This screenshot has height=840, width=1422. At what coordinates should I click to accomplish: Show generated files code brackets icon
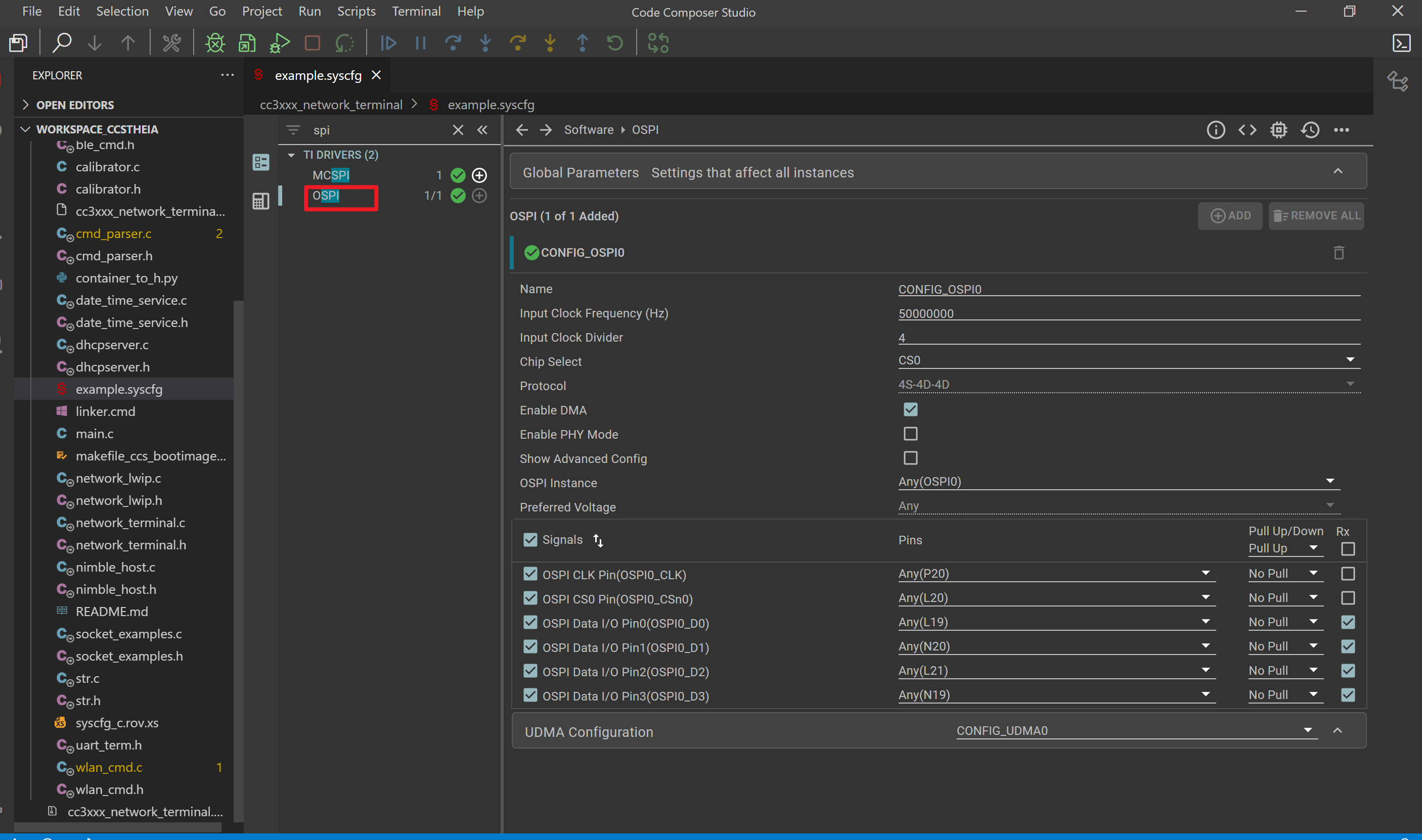tap(1247, 130)
